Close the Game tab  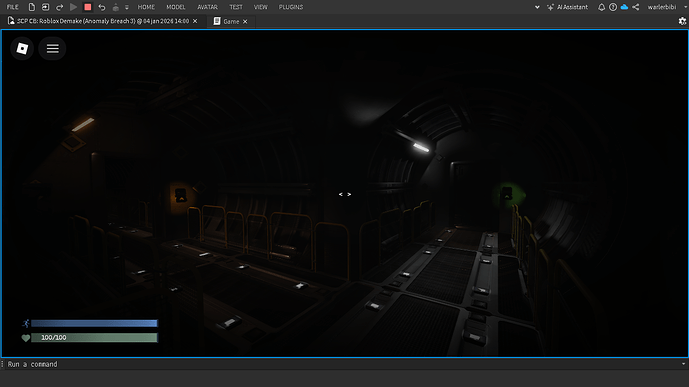245,22
